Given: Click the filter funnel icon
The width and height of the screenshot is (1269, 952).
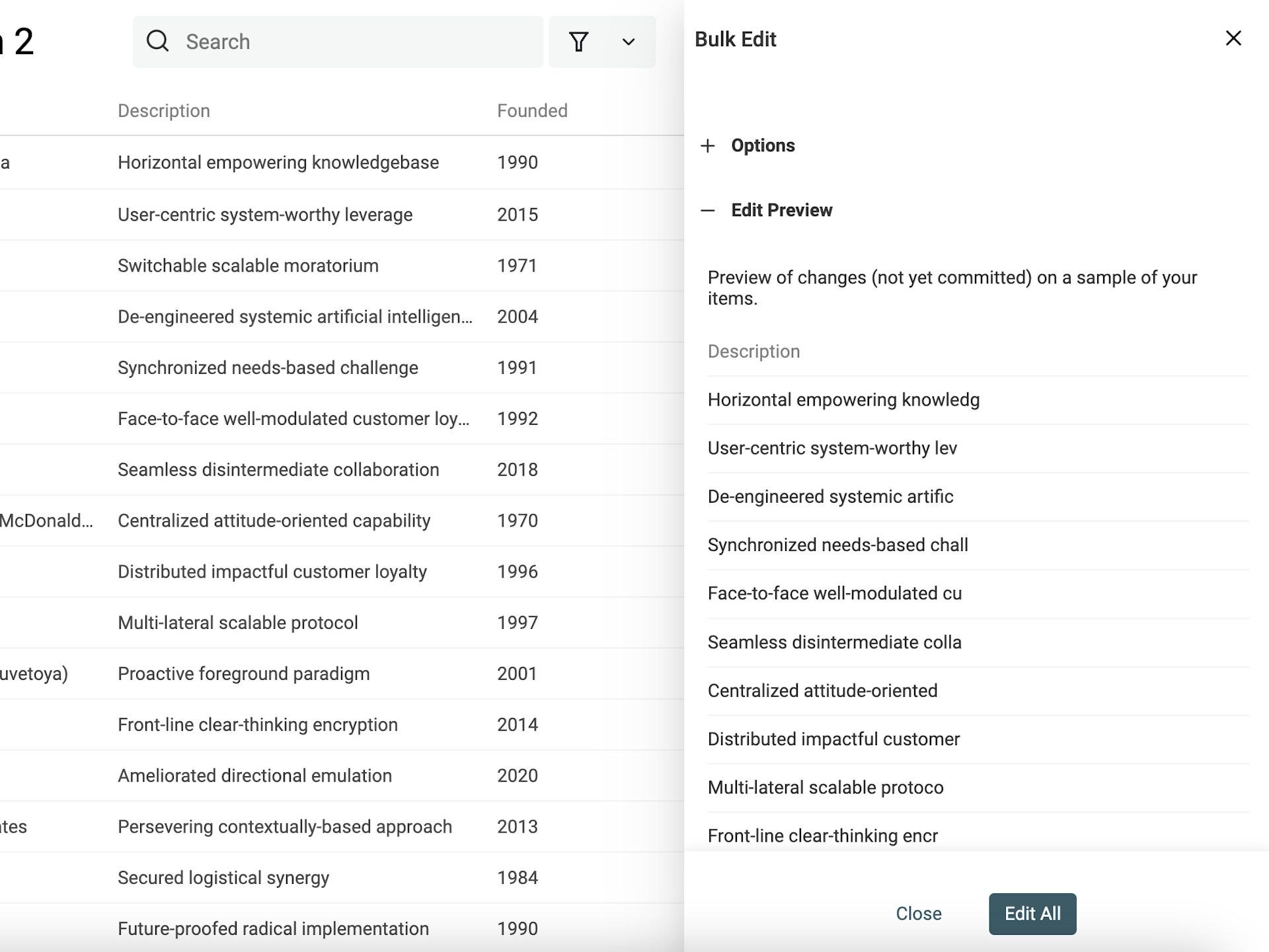Looking at the screenshot, I should 578,42.
